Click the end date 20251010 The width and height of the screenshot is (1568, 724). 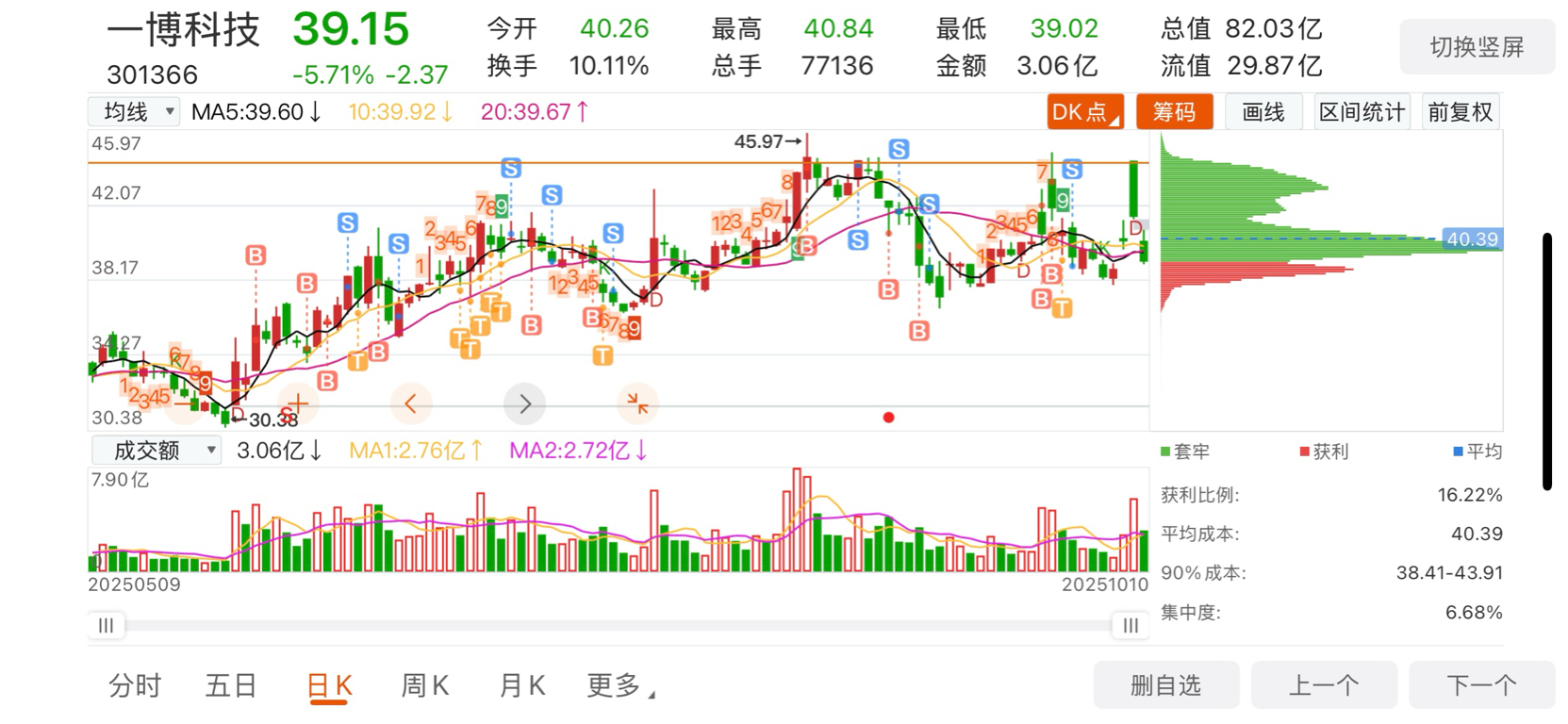1105,584
